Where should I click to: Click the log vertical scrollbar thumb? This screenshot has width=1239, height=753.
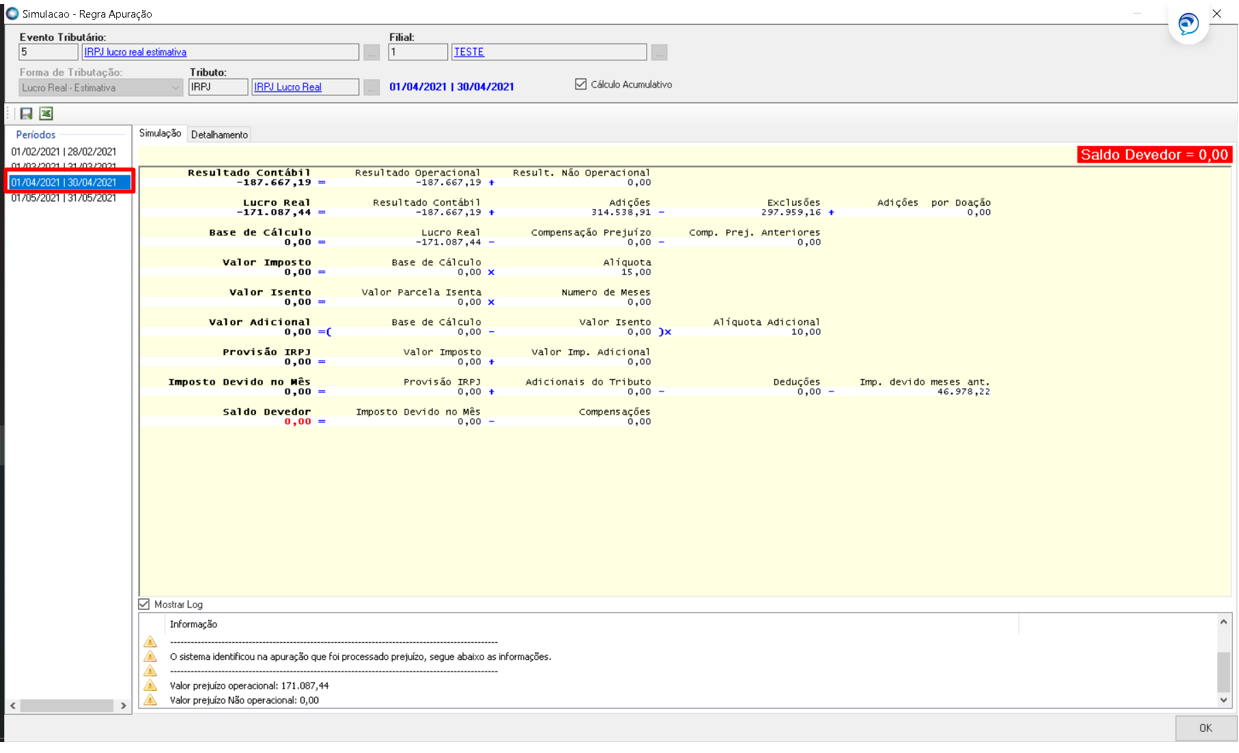pos(1224,670)
